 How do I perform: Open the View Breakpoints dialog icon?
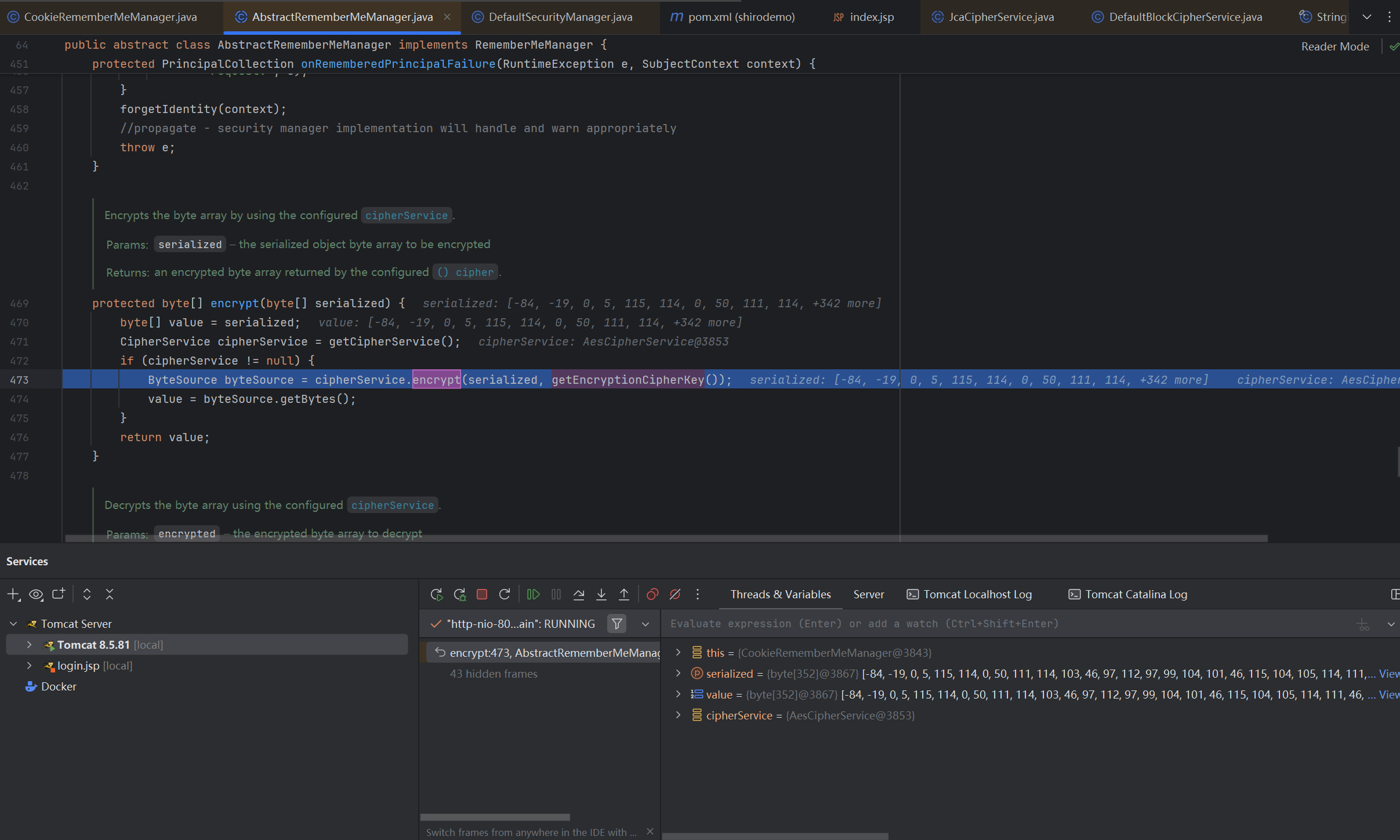tap(652, 594)
